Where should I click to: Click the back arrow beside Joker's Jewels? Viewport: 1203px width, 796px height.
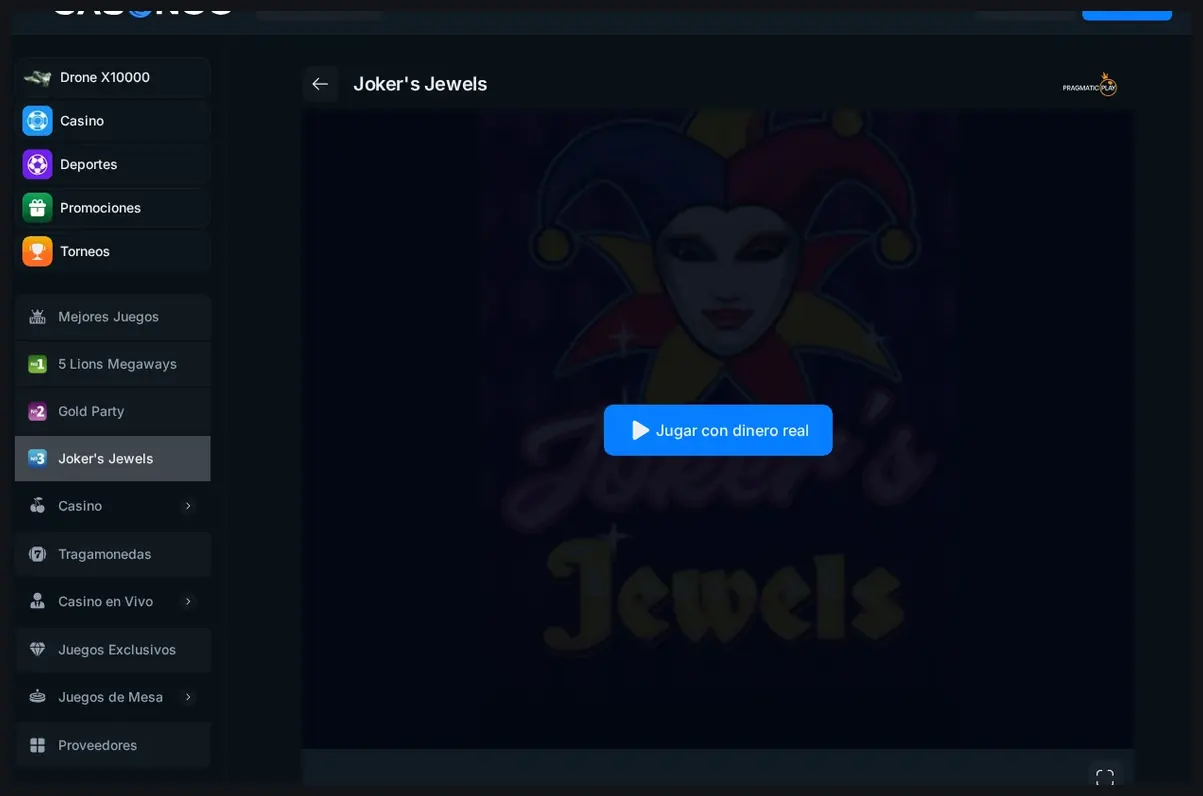point(320,84)
